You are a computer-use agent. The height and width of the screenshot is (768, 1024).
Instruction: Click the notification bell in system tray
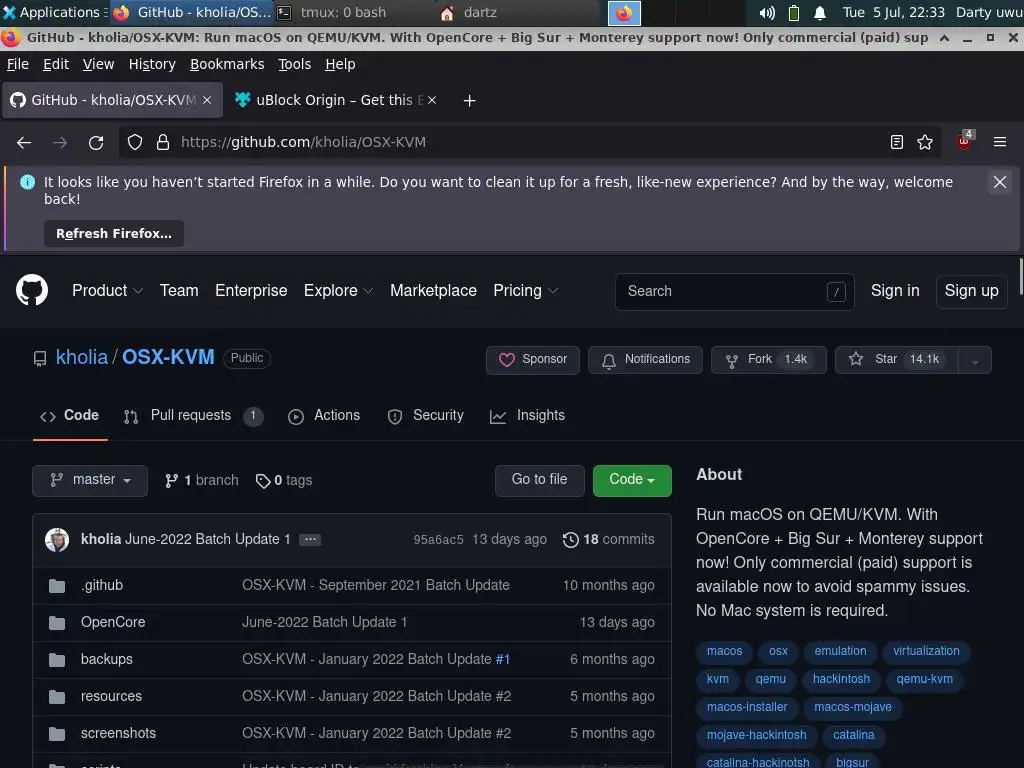pyautogui.click(x=820, y=12)
